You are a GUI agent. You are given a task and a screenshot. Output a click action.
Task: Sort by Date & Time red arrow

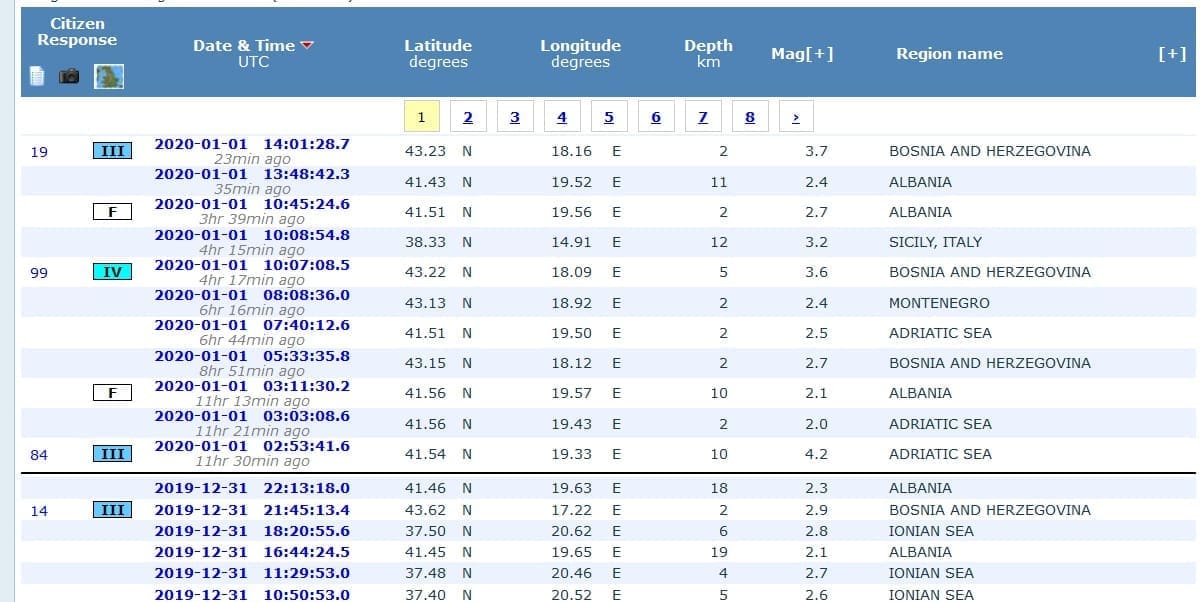[x=307, y=45]
